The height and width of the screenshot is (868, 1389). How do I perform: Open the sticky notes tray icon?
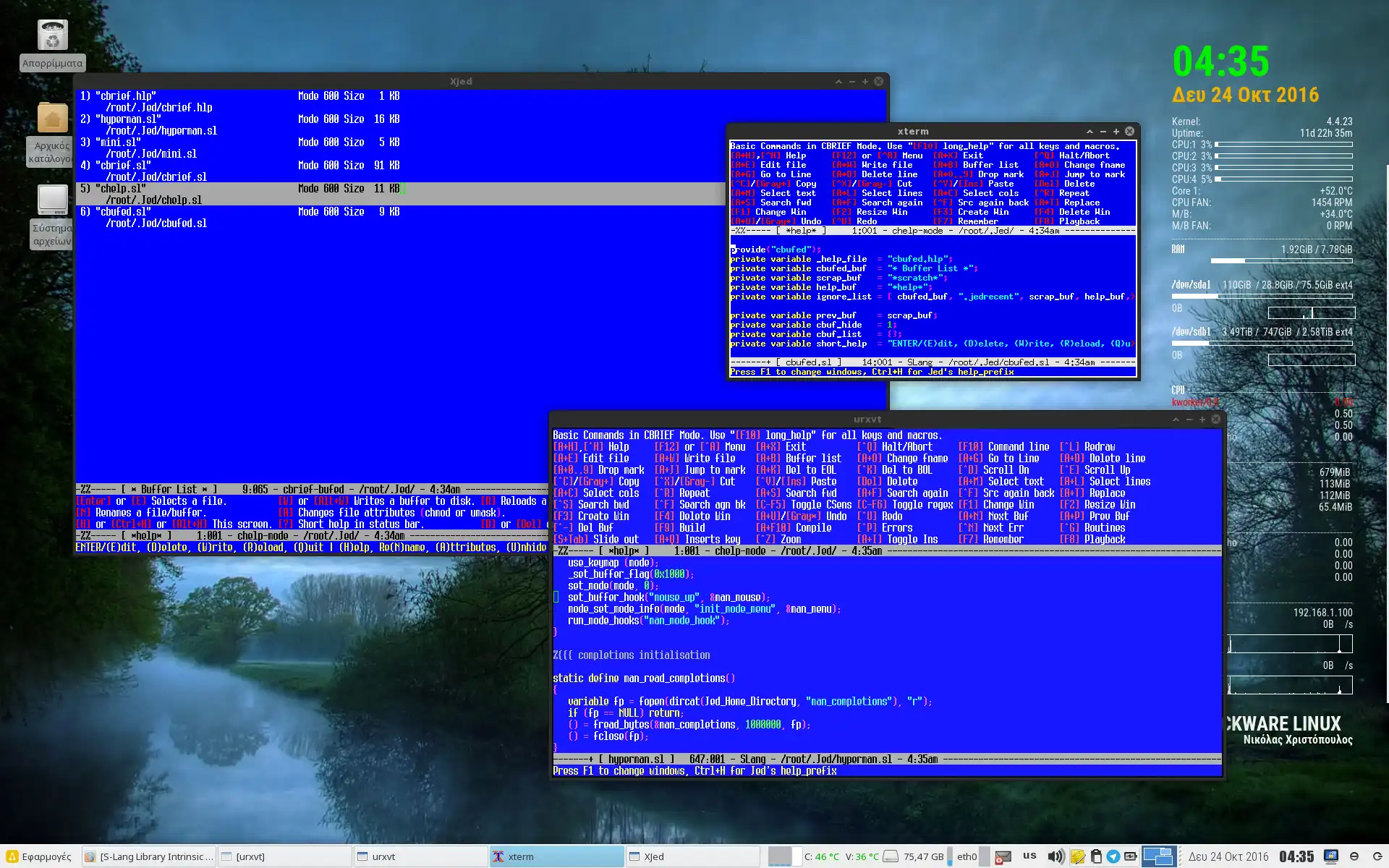[x=1078, y=856]
